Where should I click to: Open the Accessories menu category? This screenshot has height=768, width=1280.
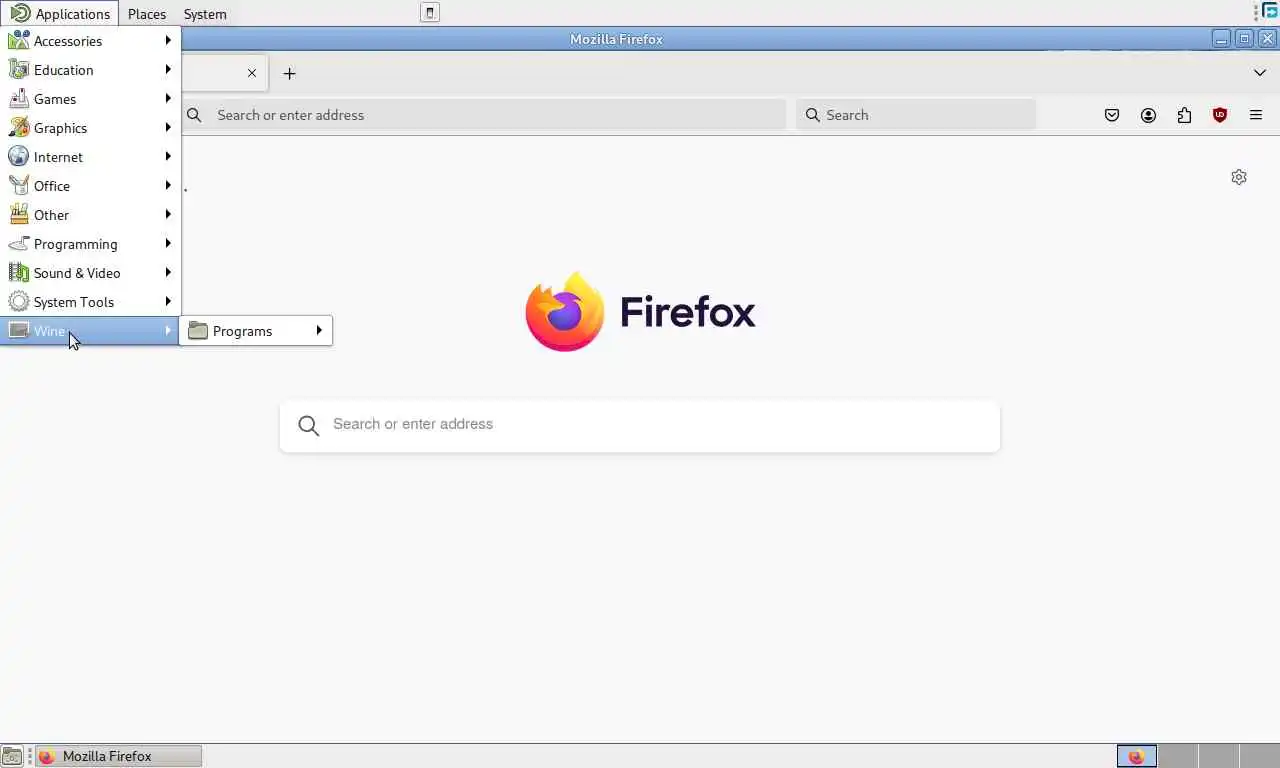tap(90, 41)
